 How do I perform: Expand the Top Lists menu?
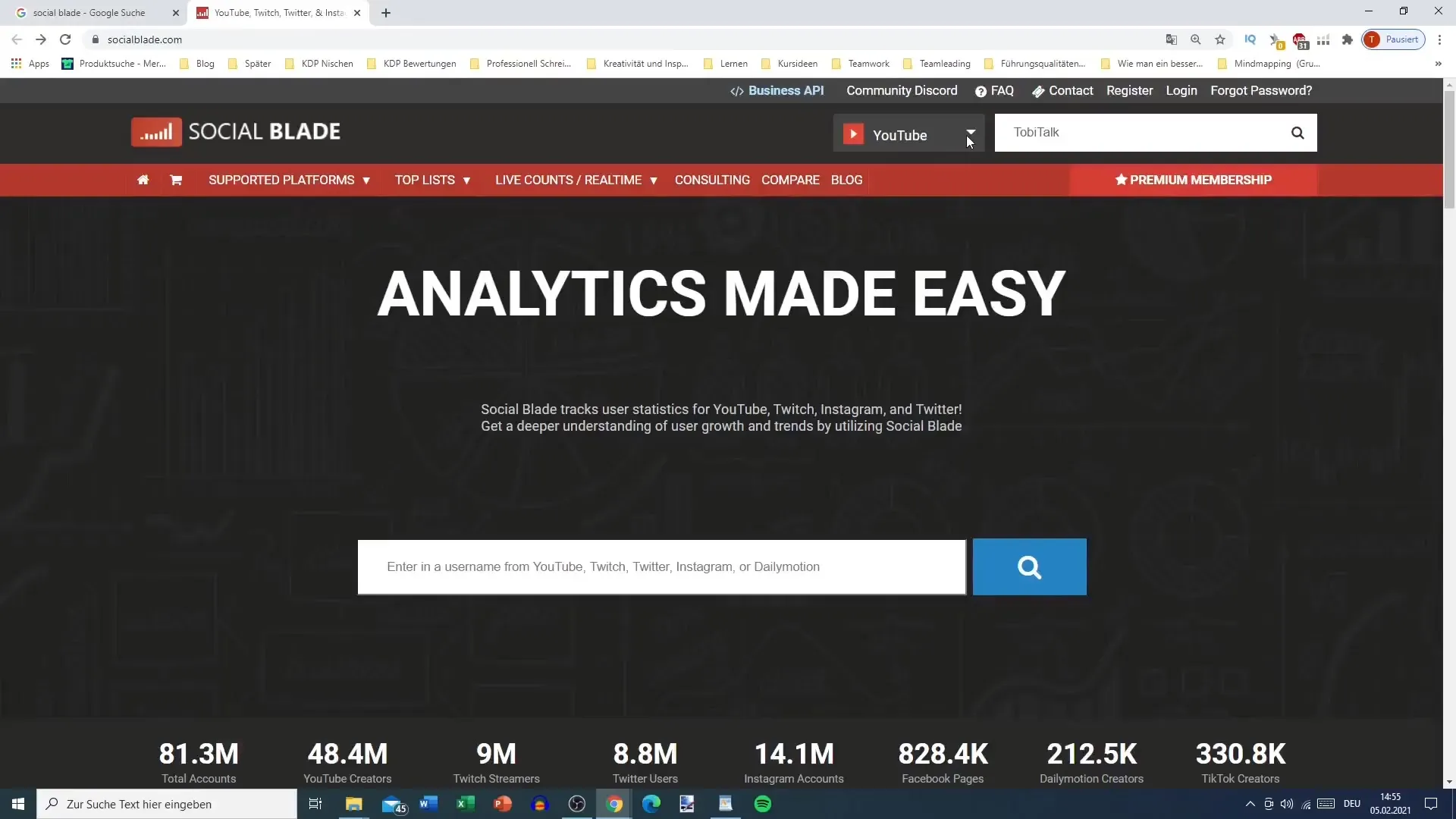pyautogui.click(x=432, y=180)
